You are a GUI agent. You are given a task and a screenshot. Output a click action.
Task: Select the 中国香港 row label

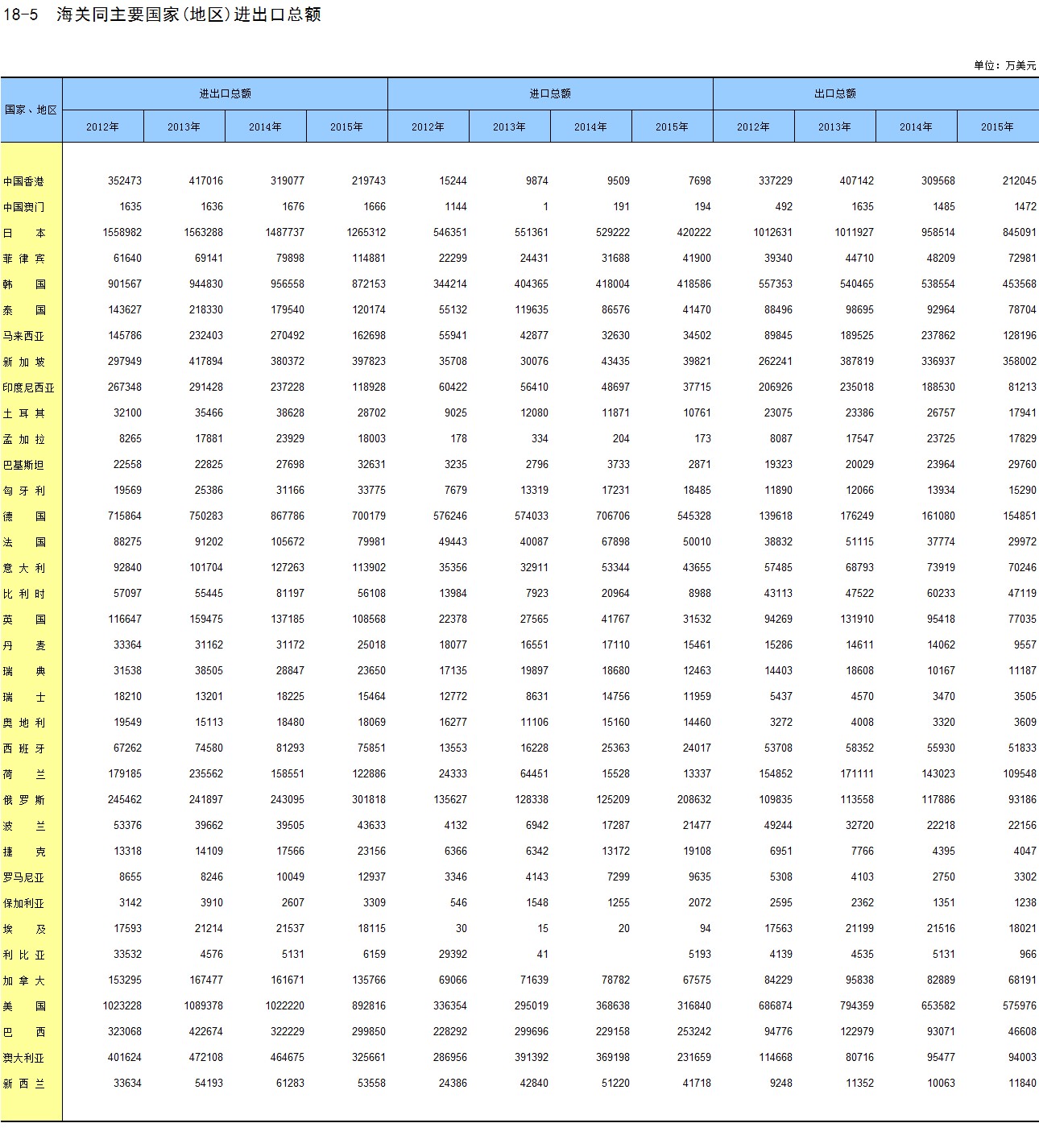point(24,182)
